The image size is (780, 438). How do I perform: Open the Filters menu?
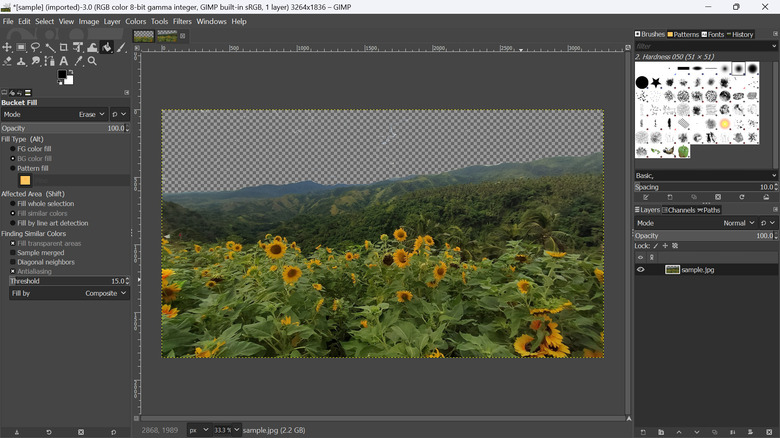182,21
